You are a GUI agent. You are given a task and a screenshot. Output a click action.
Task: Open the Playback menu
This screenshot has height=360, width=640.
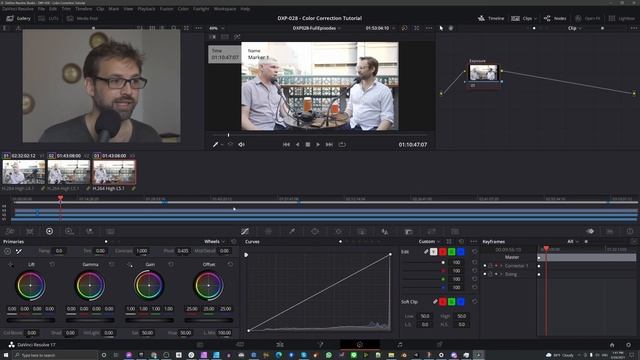(x=146, y=9)
